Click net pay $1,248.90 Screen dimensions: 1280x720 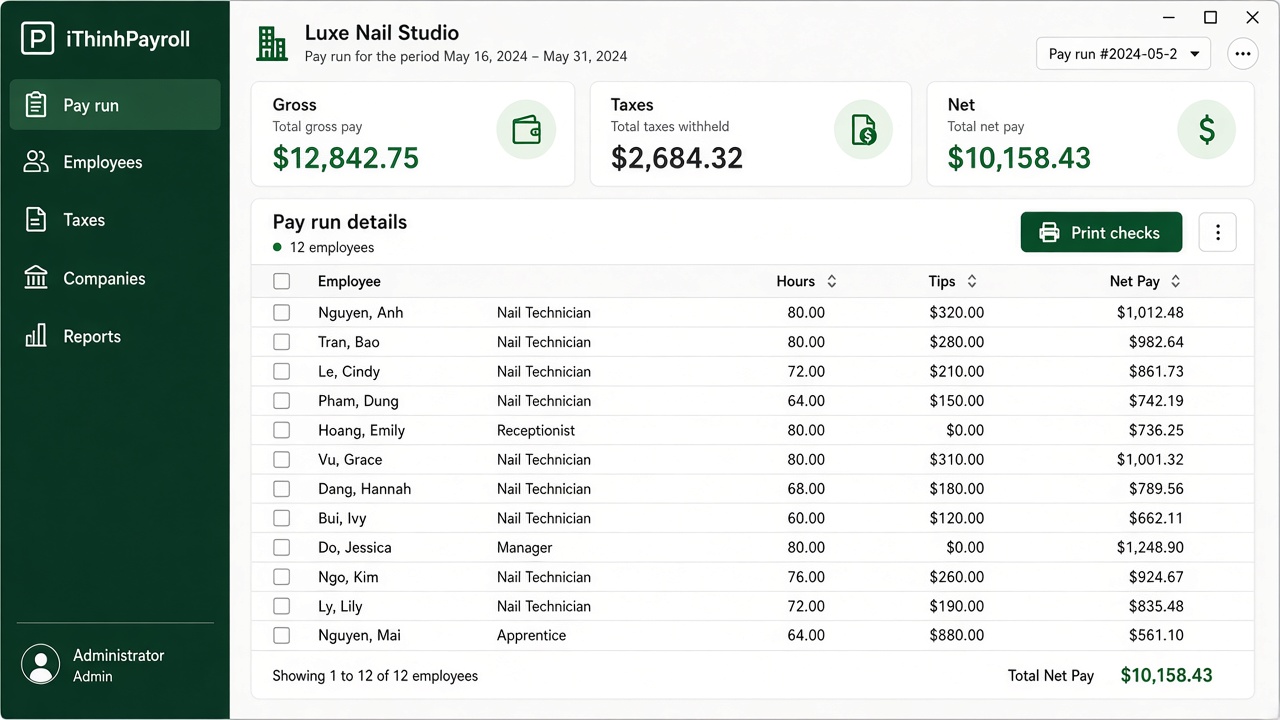(x=1150, y=548)
